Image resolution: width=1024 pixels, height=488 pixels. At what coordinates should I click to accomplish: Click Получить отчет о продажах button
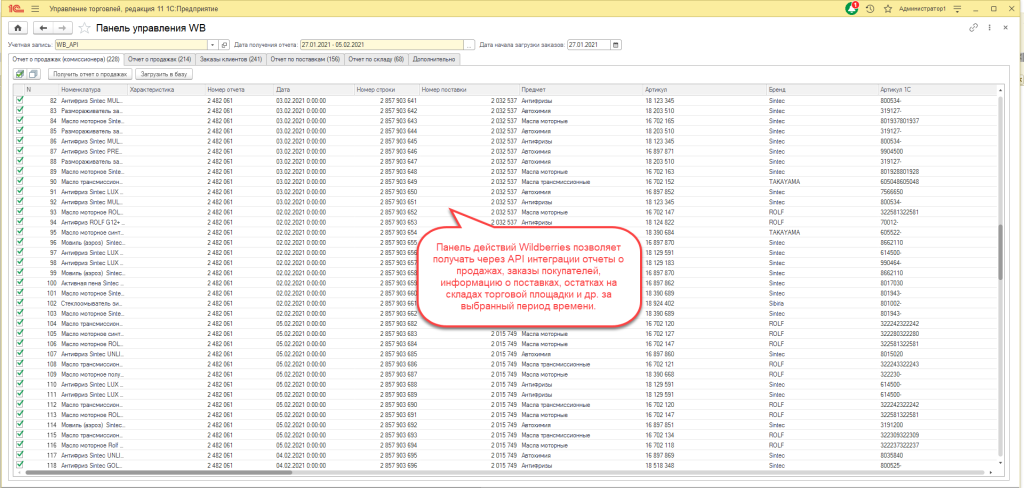coord(90,74)
